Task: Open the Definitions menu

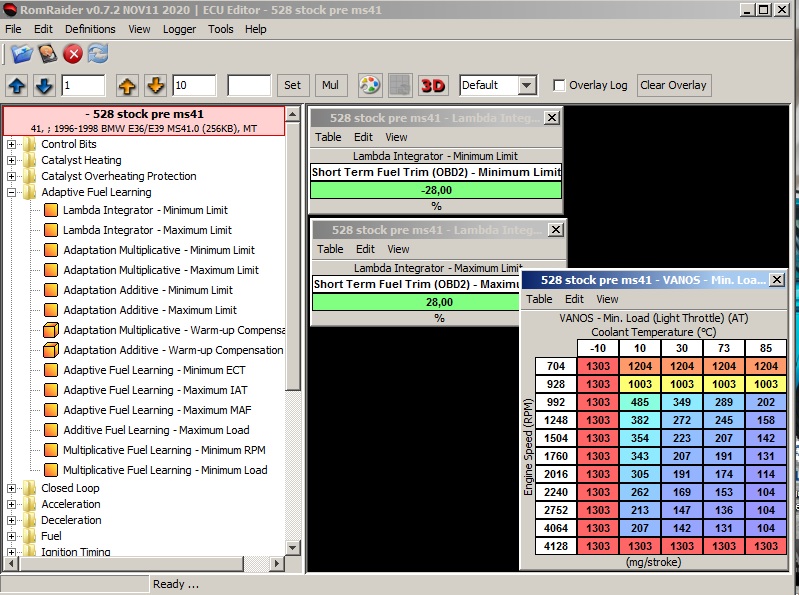Action: (x=90, y=29)
